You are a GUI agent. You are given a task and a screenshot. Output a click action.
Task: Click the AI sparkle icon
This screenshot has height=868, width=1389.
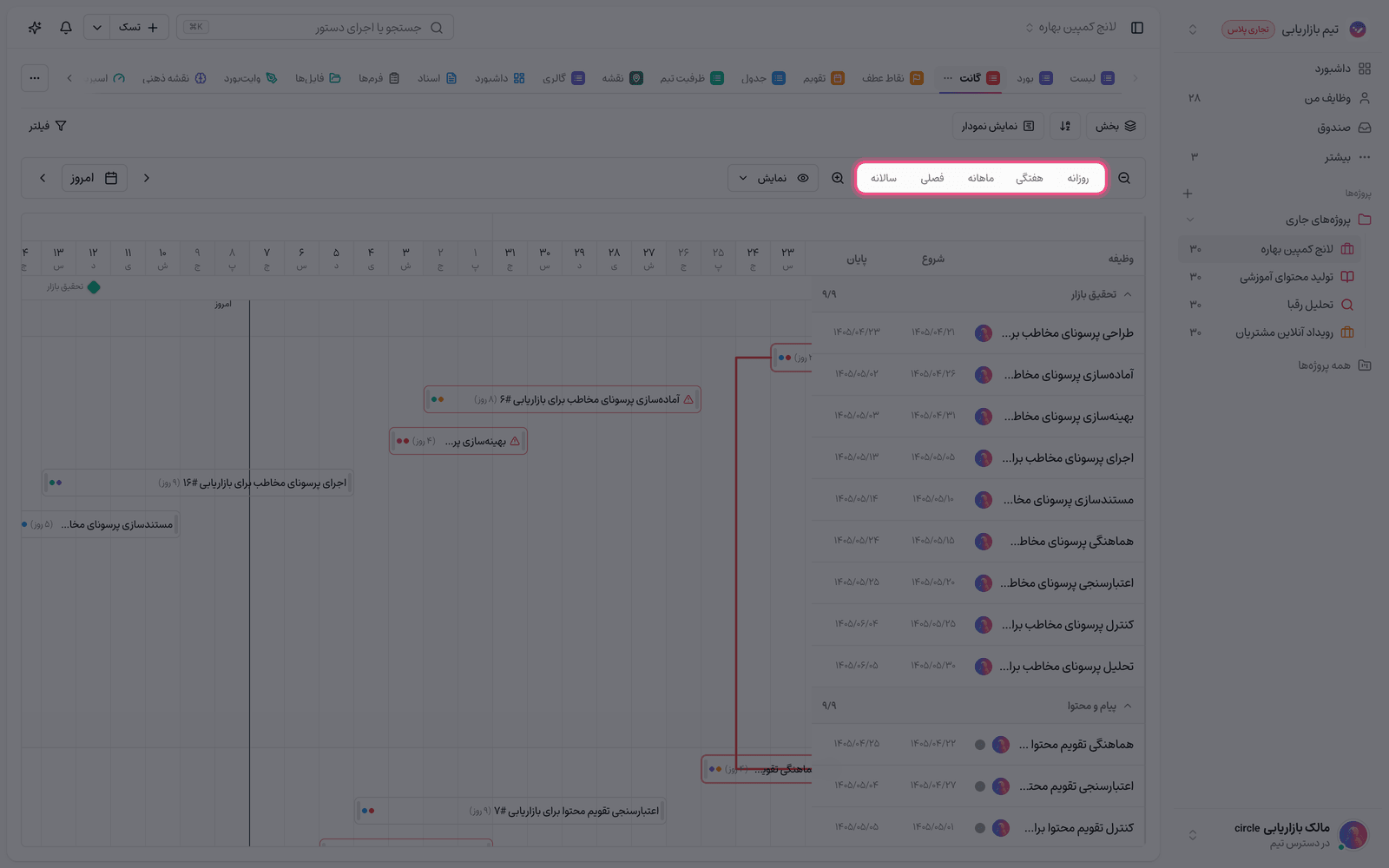[x=35, y=27]
